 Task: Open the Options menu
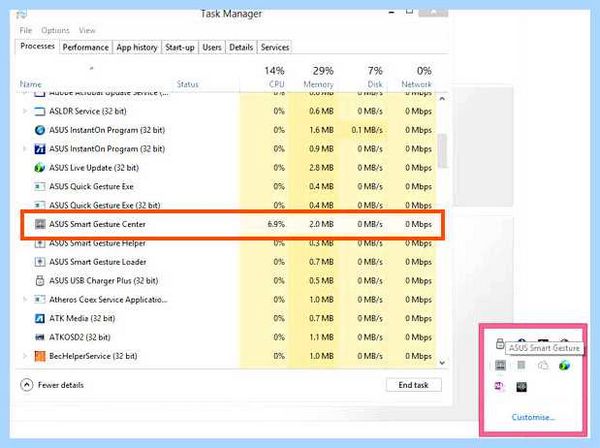55,30
